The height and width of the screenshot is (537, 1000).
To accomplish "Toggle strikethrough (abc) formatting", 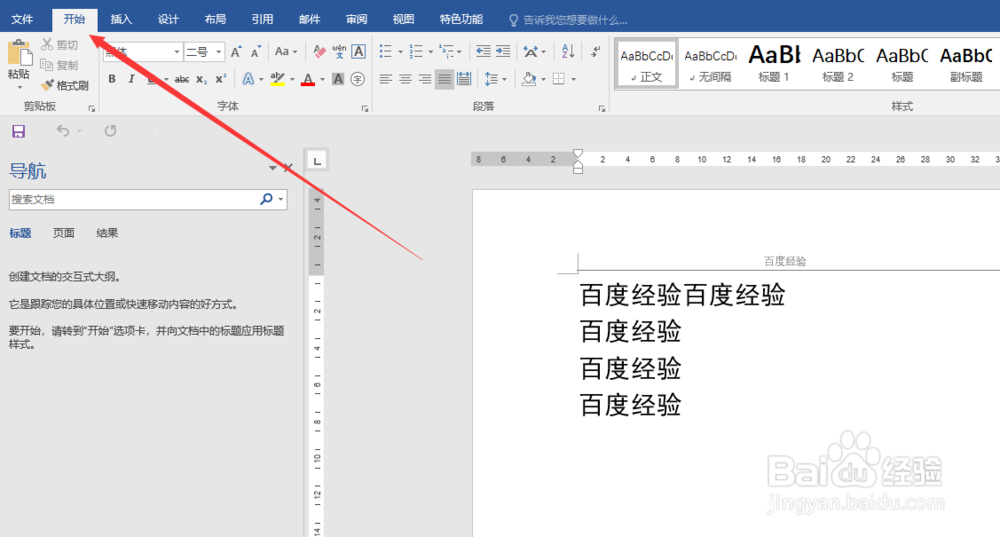I will point(182,79).
